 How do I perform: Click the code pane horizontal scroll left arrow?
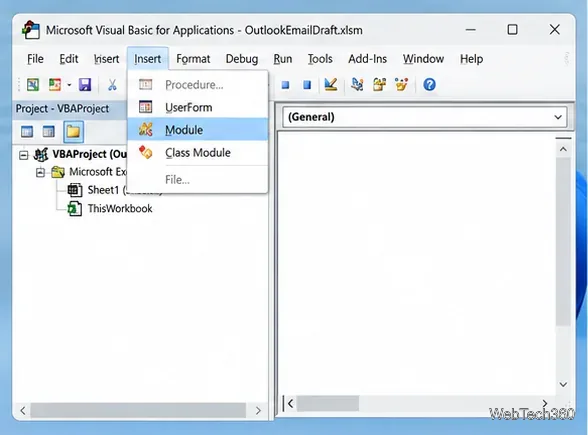tap(290, 404)
